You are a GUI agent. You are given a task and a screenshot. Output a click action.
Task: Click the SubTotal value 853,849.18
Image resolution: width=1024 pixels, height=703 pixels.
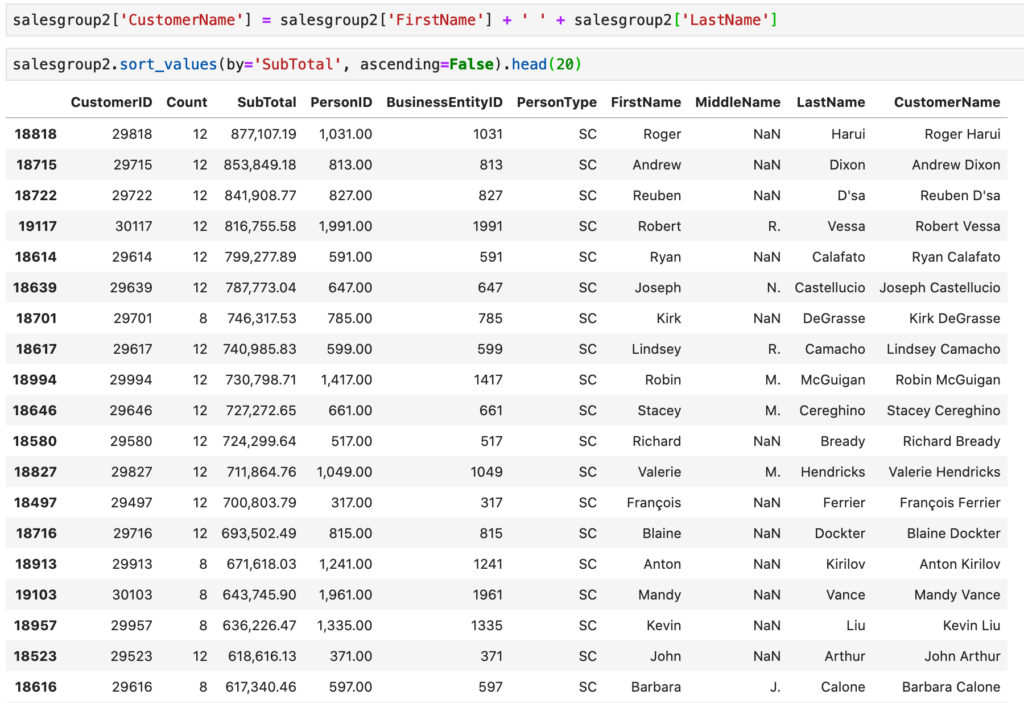click(x=260, y=165)
